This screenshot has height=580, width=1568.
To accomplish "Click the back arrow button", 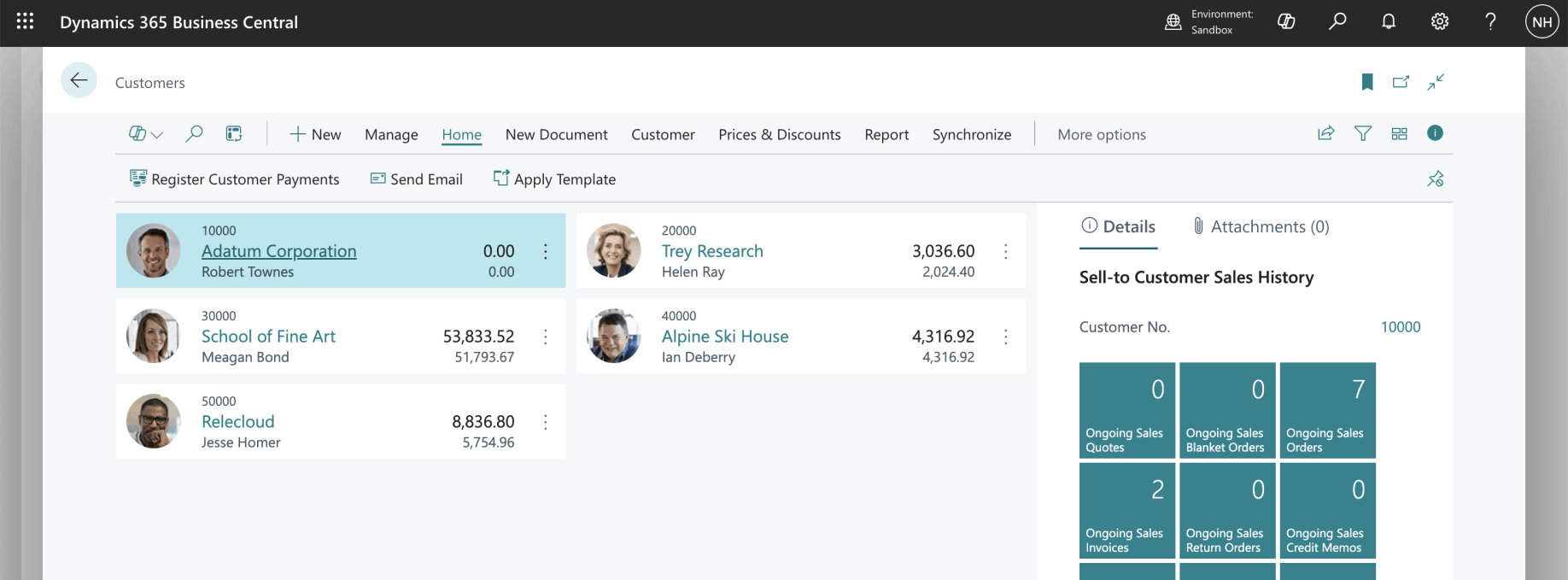I will pos(79,81).
